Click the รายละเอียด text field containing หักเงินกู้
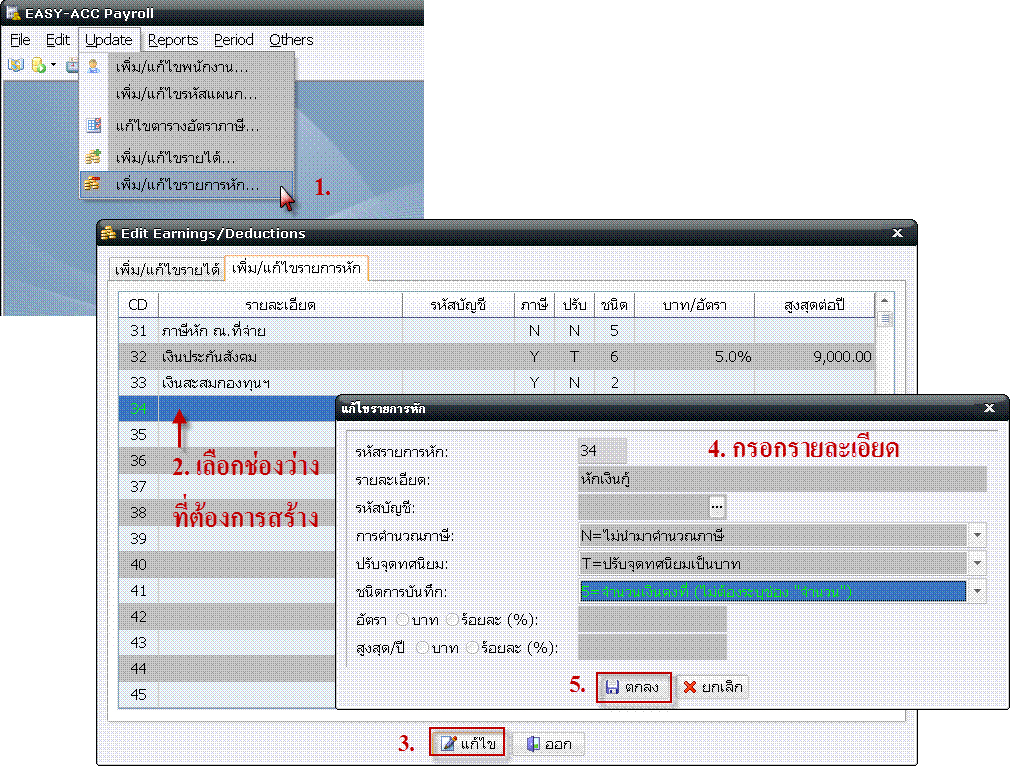Image resolution: width=1010 pixels, height=766 pixels. (781, 479)
